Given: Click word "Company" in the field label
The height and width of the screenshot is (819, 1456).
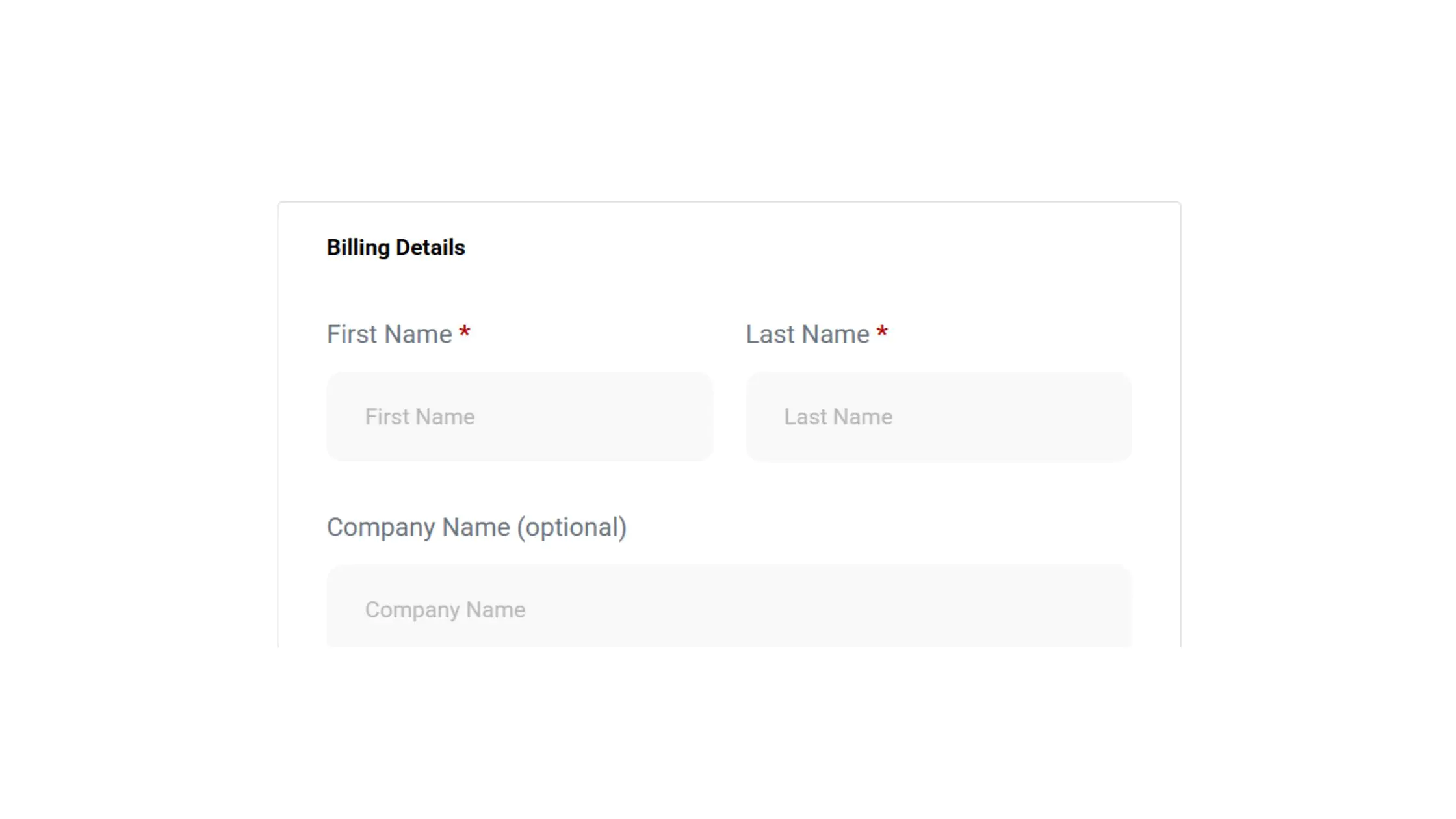Looking at the screenshot, I should [381, 527].
